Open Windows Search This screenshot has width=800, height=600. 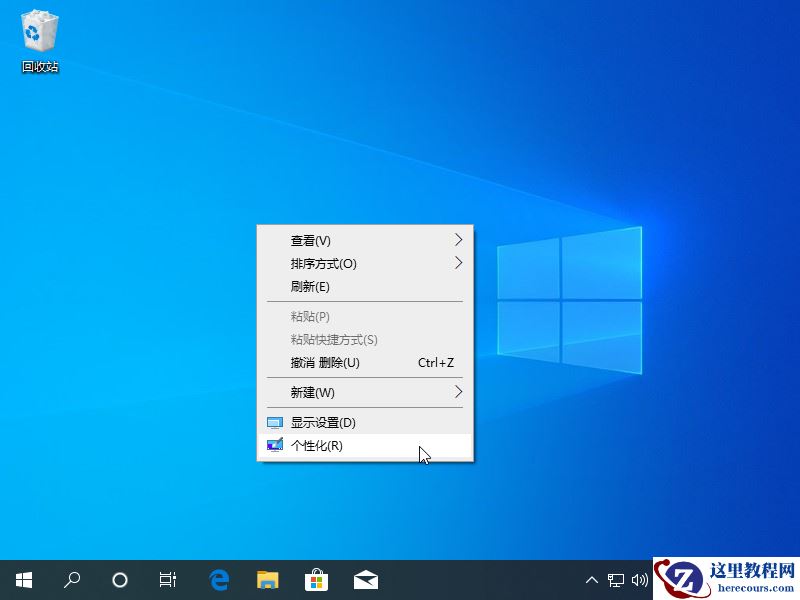(x=71, y=580)
